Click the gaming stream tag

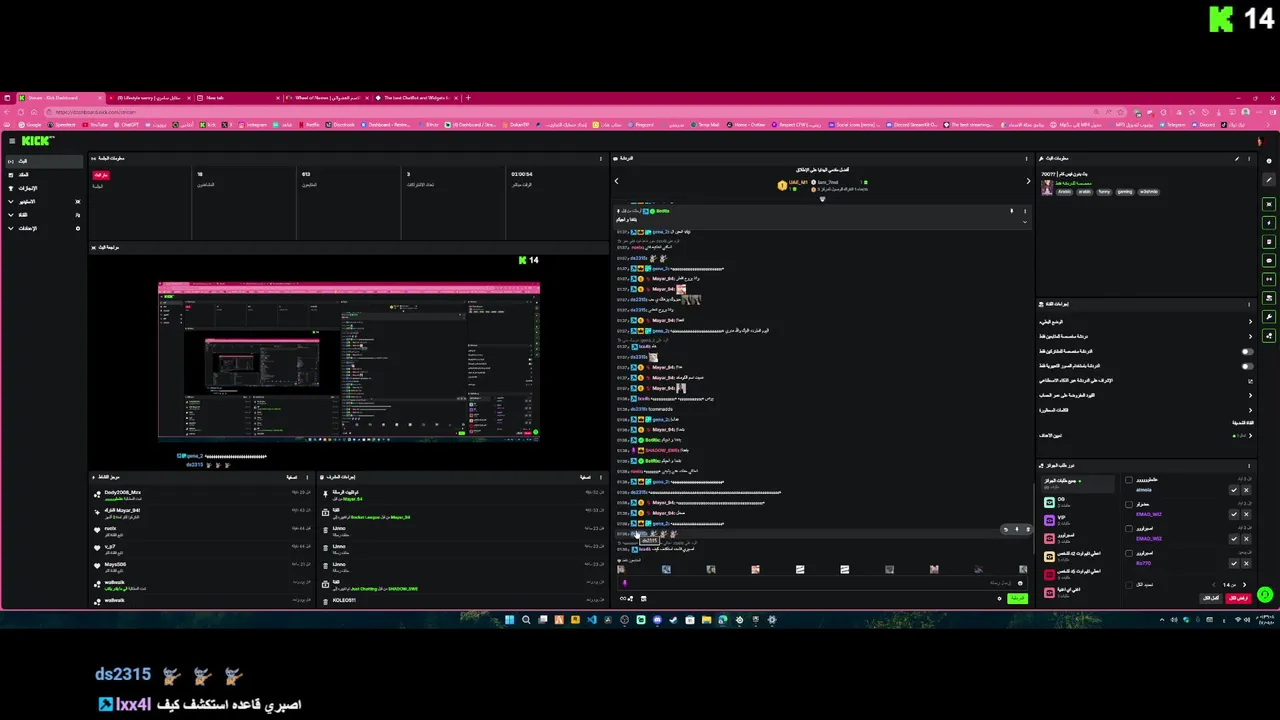point(1125,191)
